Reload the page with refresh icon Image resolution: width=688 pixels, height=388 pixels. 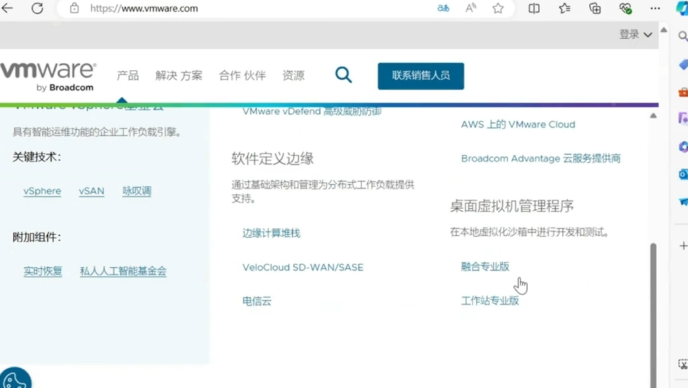[x=37, y=8]
